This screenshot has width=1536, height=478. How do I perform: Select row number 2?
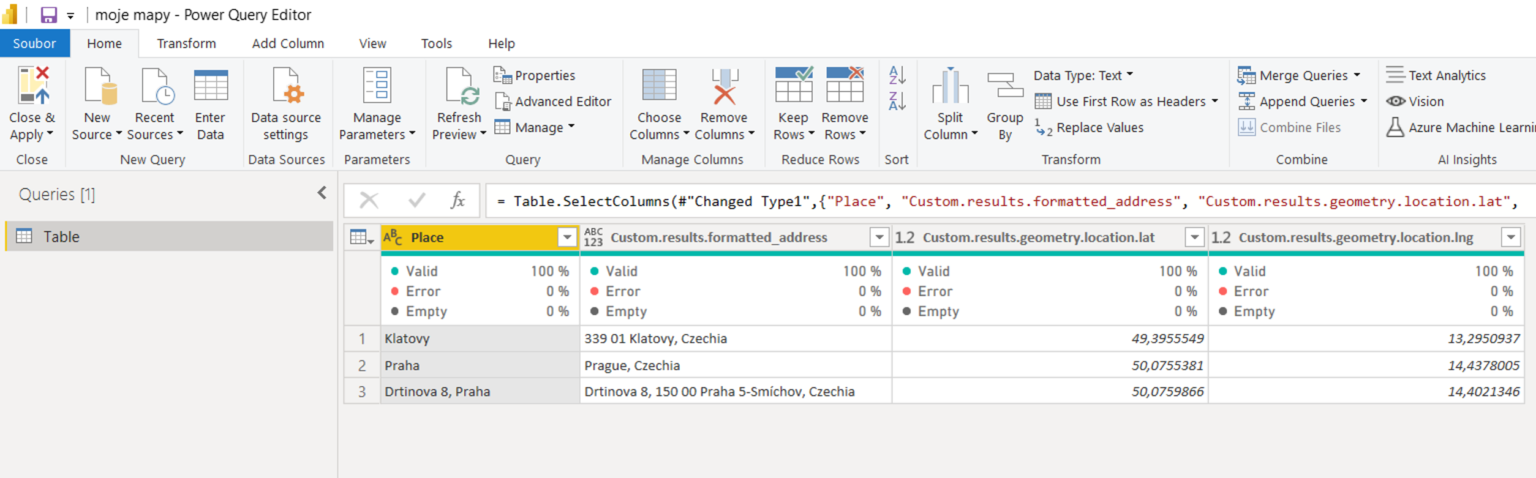[362, 365]
